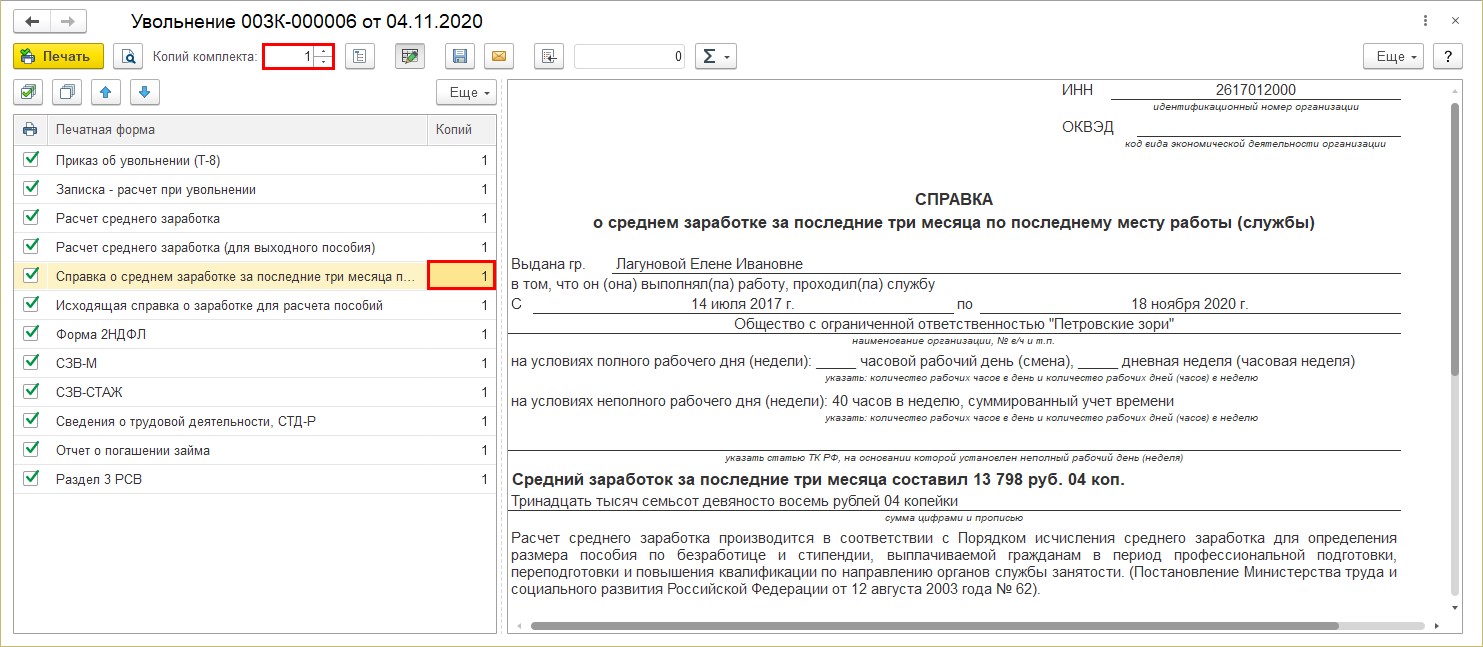Image resolution: width=1483 pixels, height=647 pixels.
Task: Toggle checkbox for Исходящая справка о заработке
Action: [x=30, y=305]
